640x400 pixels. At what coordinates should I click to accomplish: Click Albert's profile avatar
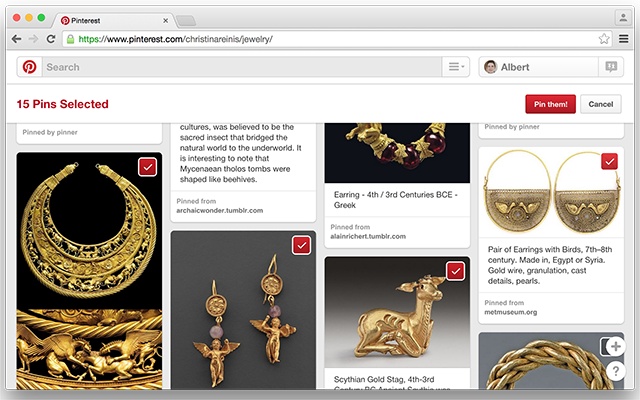click(x=490, y=67)
